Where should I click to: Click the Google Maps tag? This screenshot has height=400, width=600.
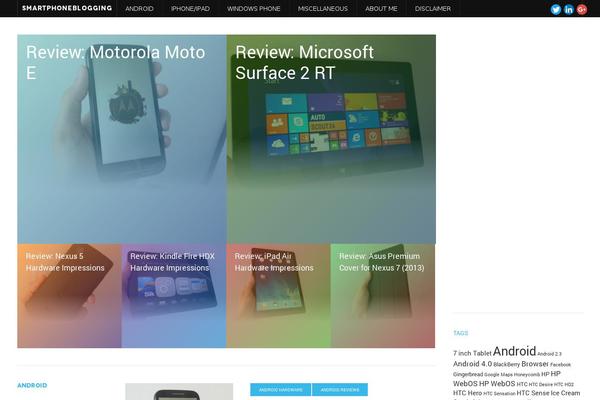tap(498, 375)
